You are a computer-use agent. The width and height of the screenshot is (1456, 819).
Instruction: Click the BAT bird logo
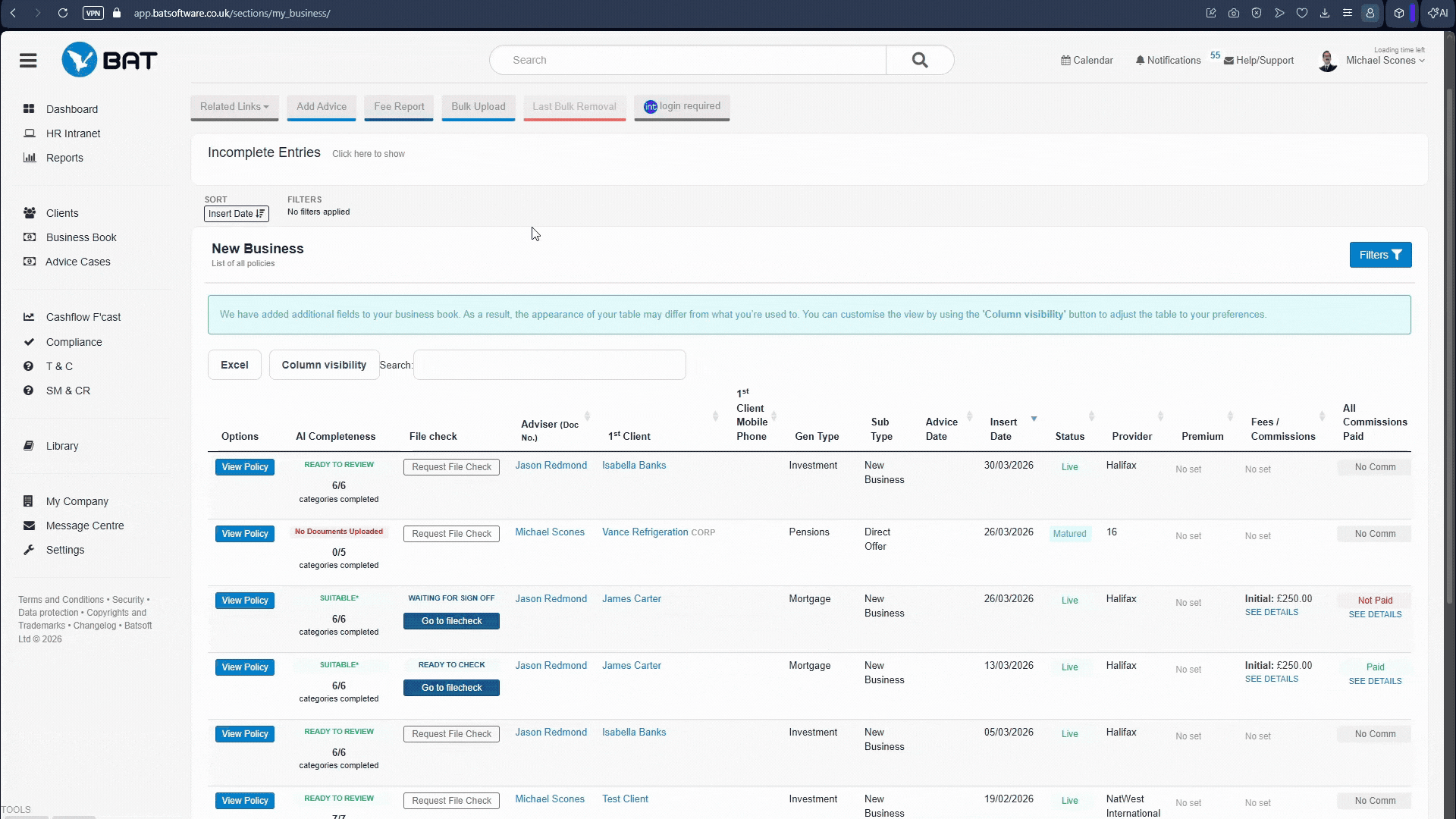pos(80,60)
